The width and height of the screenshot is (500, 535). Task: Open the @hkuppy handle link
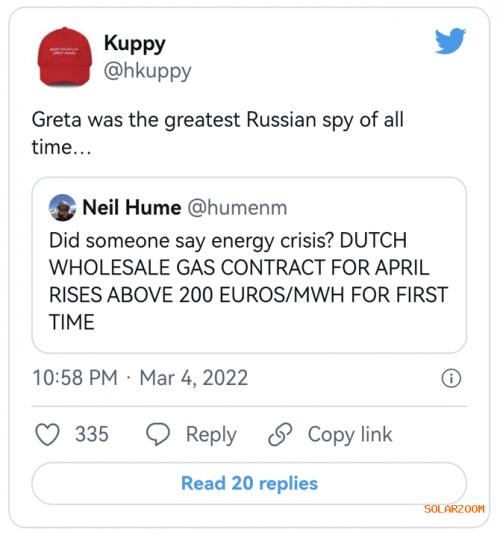coord(147,71)
